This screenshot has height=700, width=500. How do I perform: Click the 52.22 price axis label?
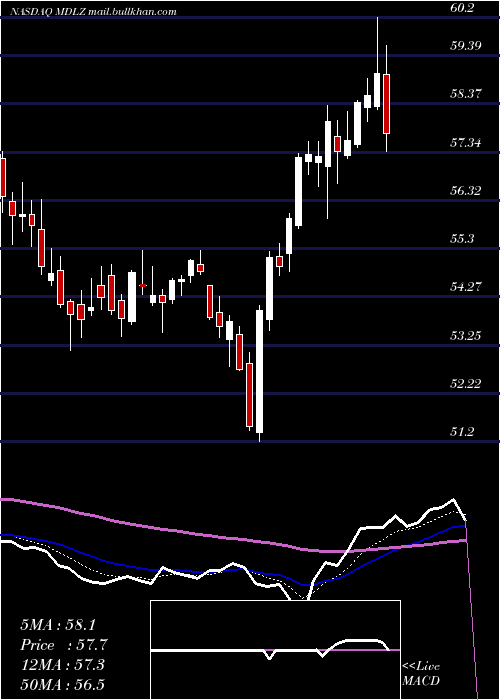(466, 383)
